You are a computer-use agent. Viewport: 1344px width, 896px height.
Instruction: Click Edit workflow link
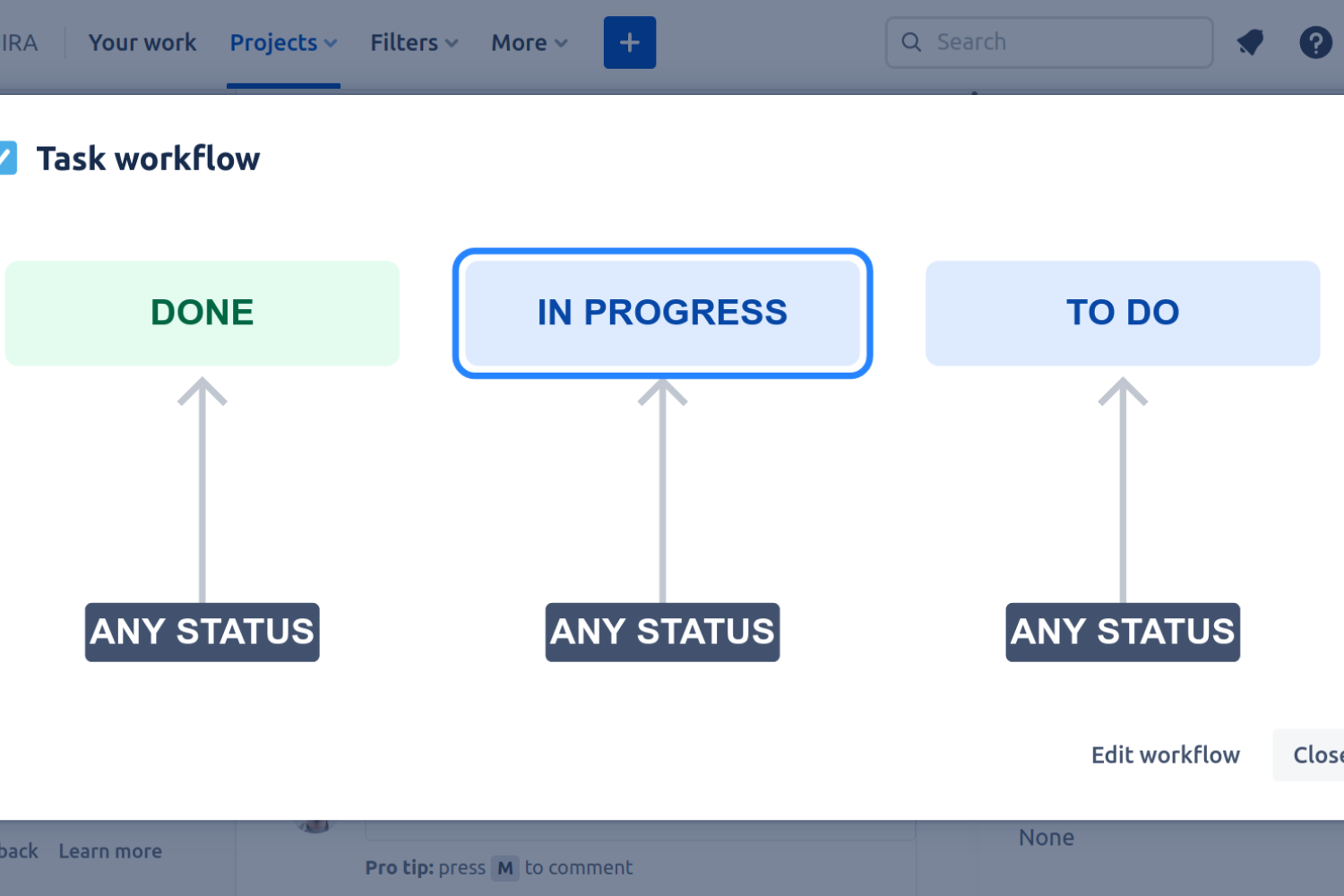coord(1165,754)
